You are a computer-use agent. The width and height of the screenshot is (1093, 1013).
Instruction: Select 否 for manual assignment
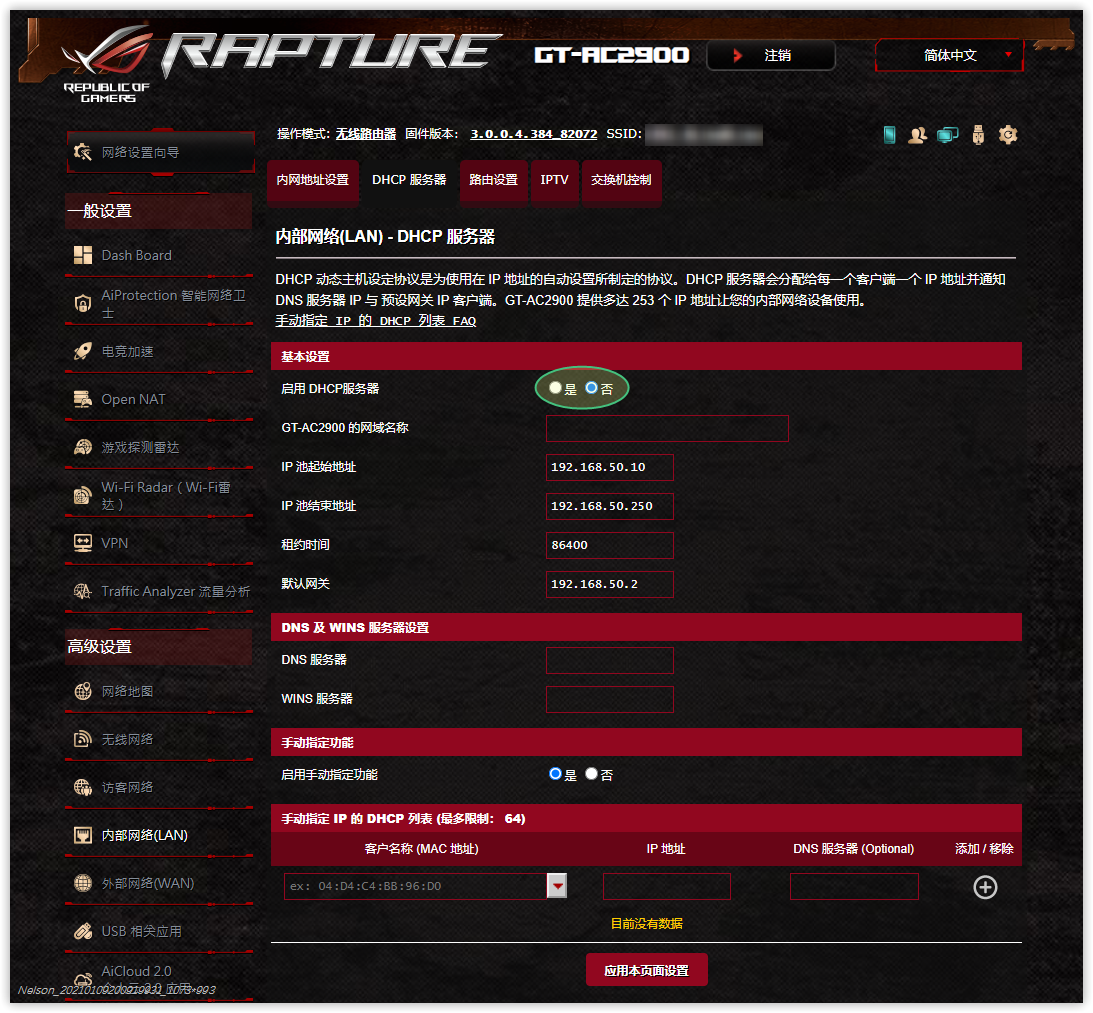[x=591, y=774]
